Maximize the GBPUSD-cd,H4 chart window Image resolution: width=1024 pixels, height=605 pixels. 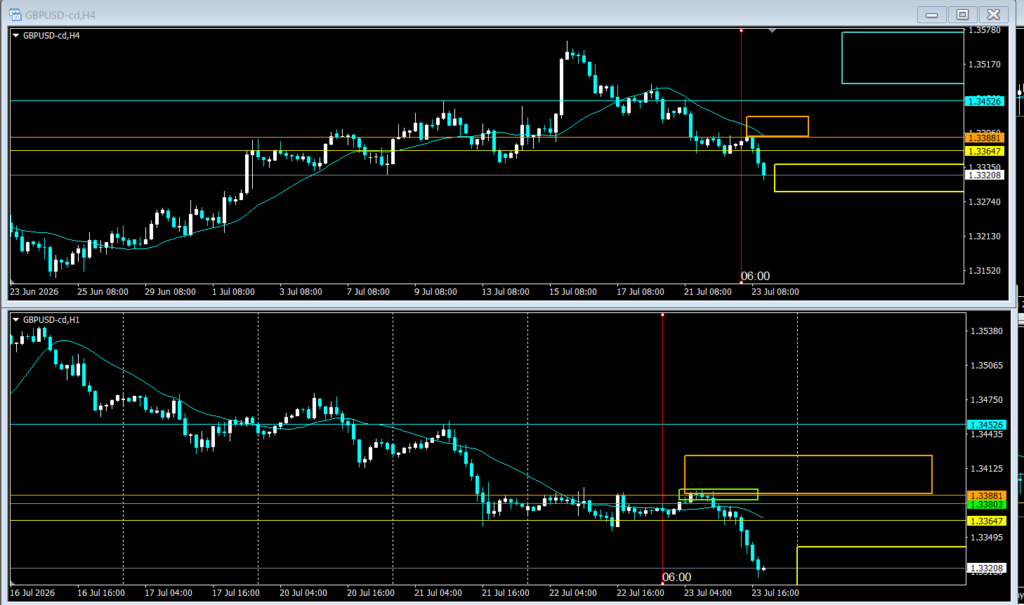963,14
